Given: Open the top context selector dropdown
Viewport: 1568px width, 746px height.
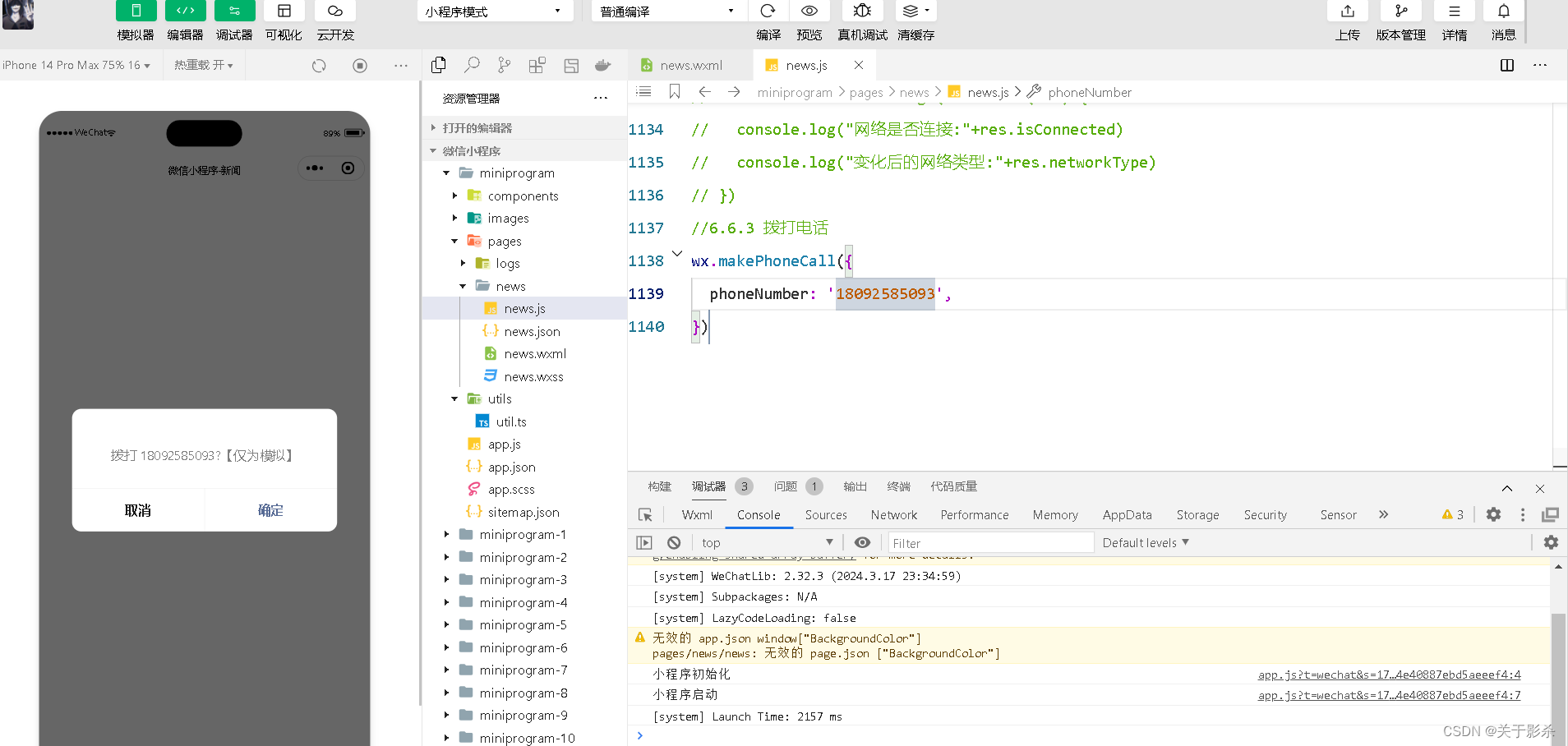Looking at the screenshot, I should pos(767,542).
